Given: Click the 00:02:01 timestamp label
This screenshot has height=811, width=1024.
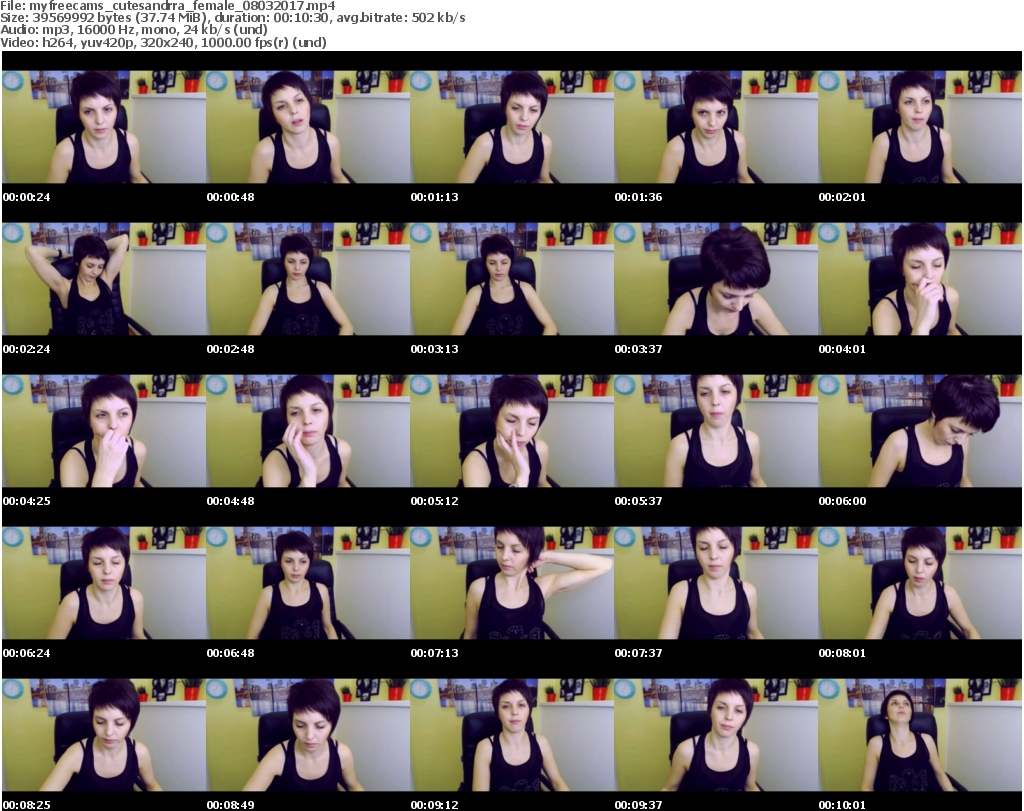Looking at the screenshot, I should (842, 197).
